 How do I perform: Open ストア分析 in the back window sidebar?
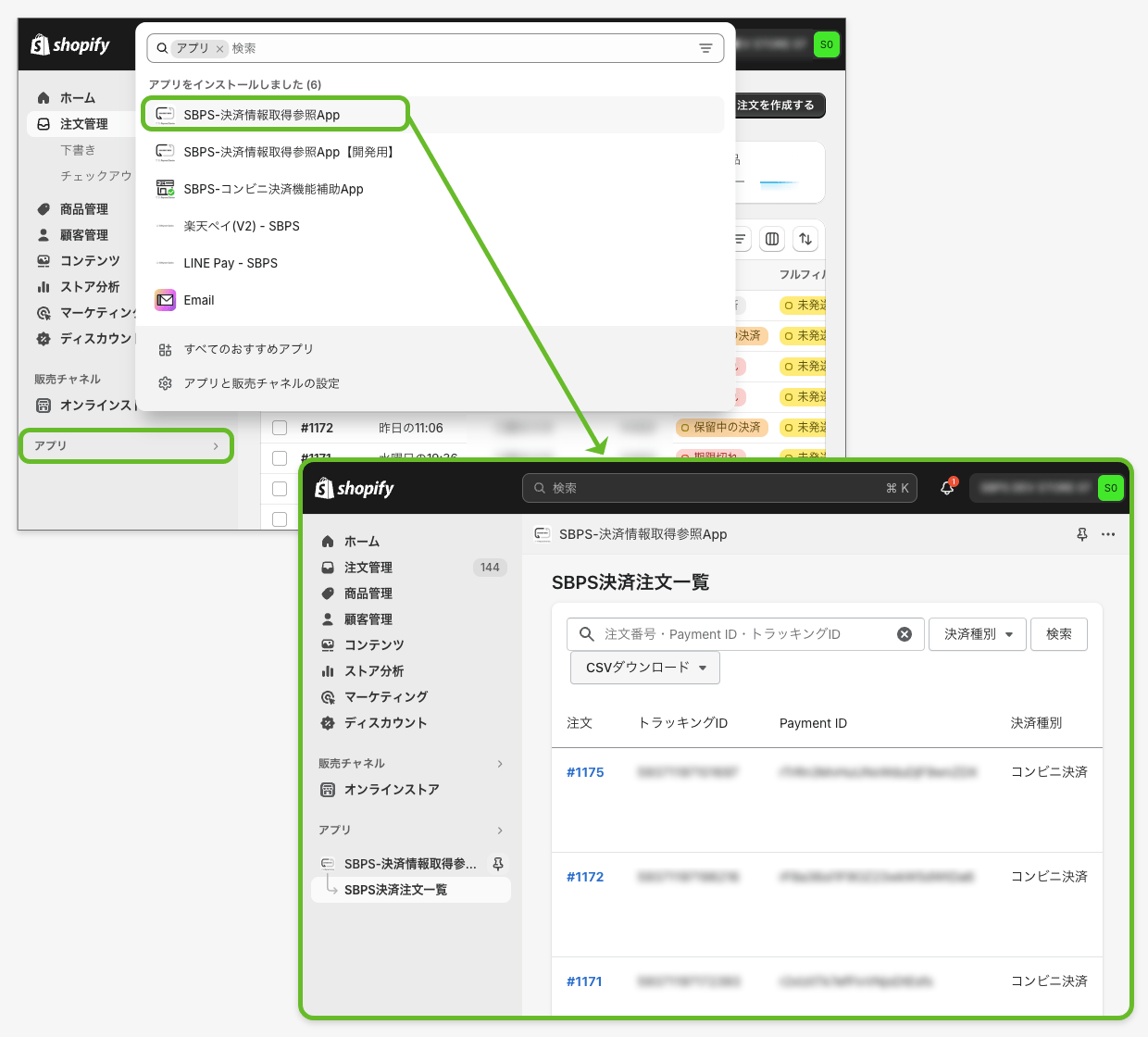click(x=90, y=287)
